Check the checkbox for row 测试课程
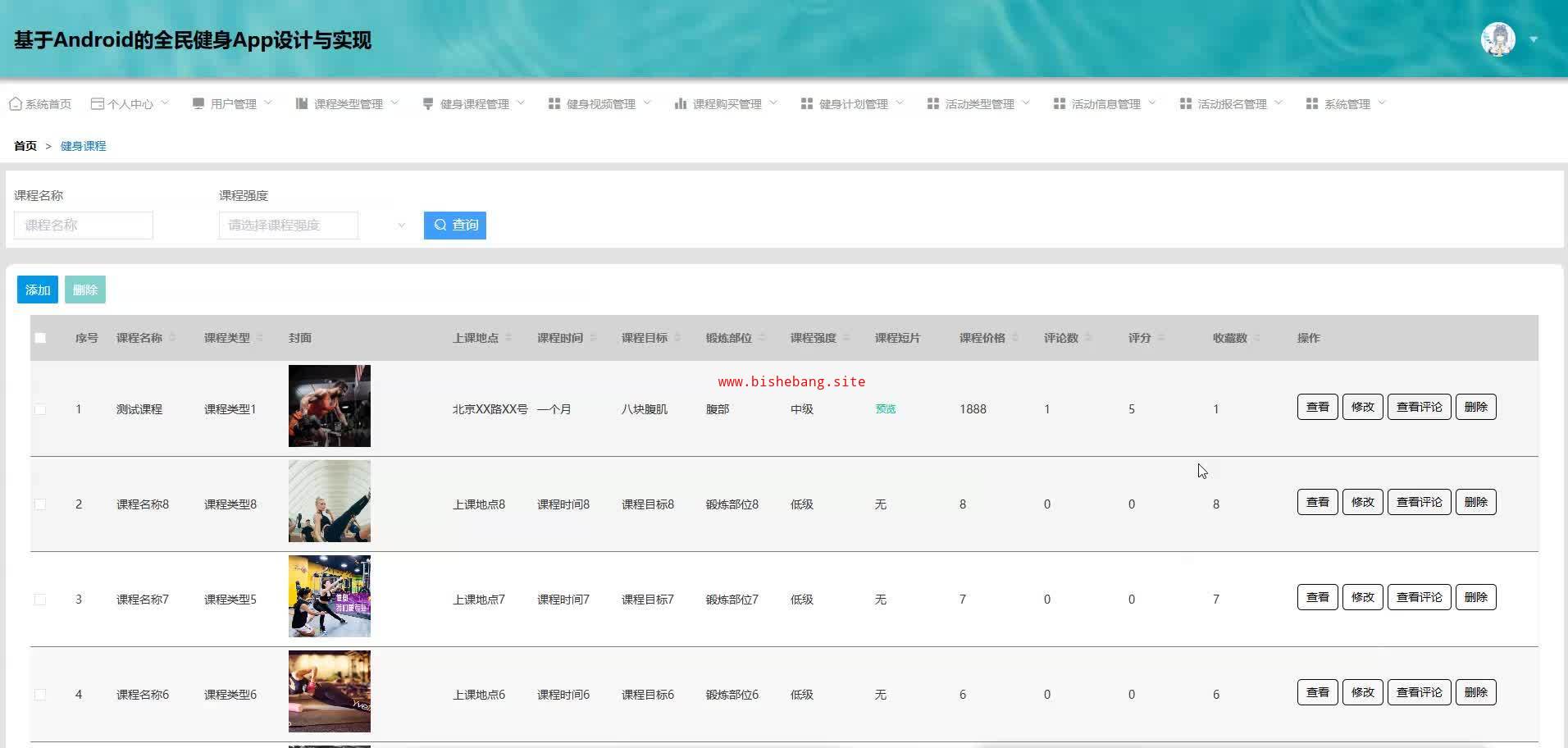 [40, 409]
